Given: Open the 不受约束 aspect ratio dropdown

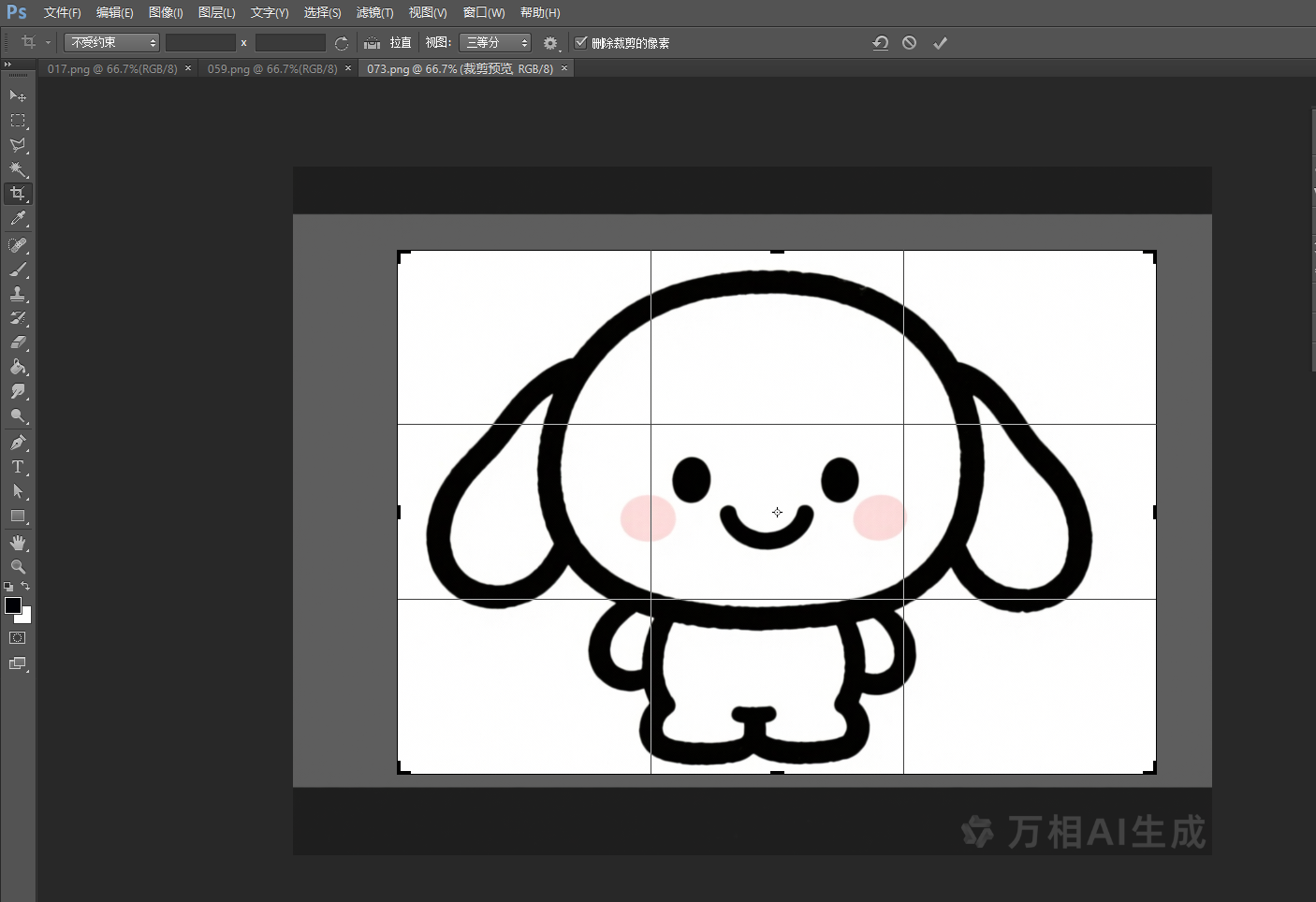Looking at the screenshot, I should point(112,42).
